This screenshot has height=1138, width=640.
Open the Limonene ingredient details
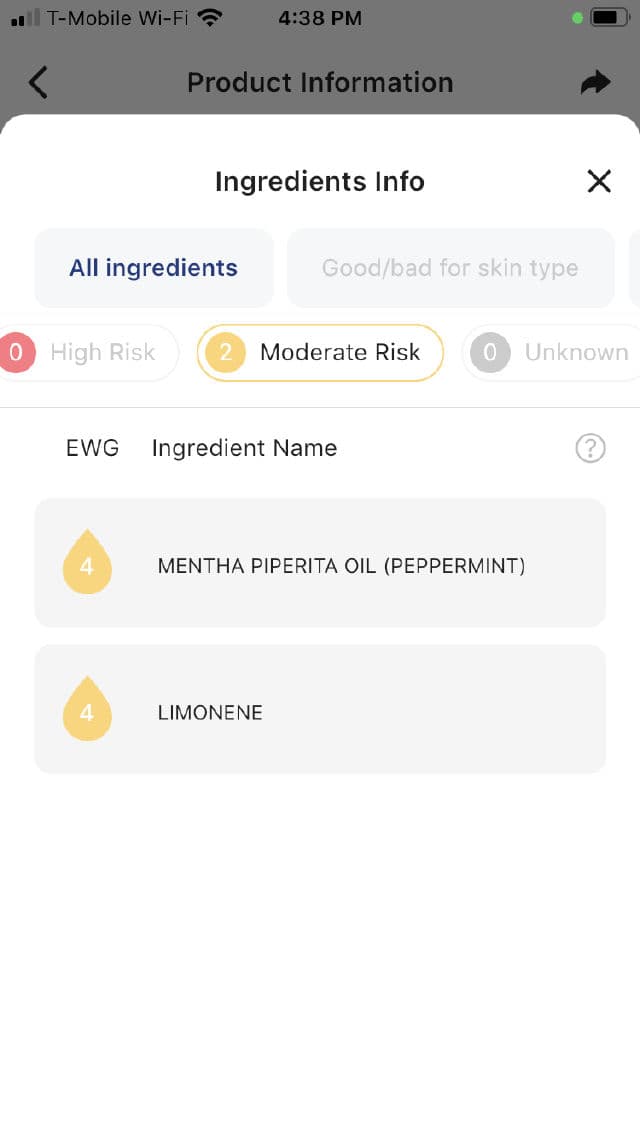pos(210,713)
